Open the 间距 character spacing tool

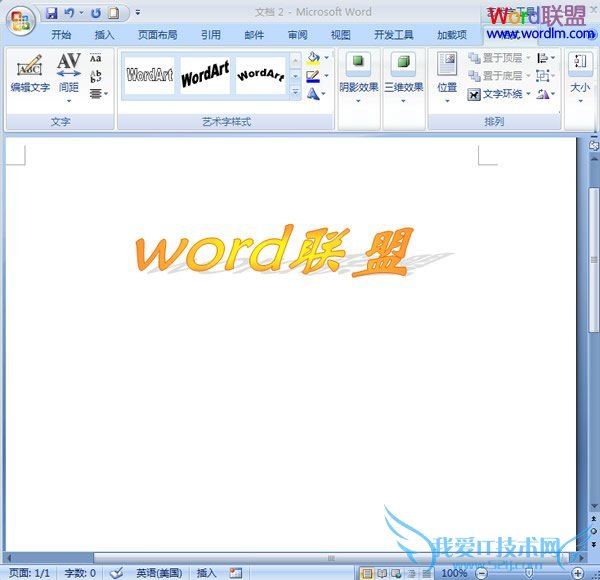pos(68,70)
